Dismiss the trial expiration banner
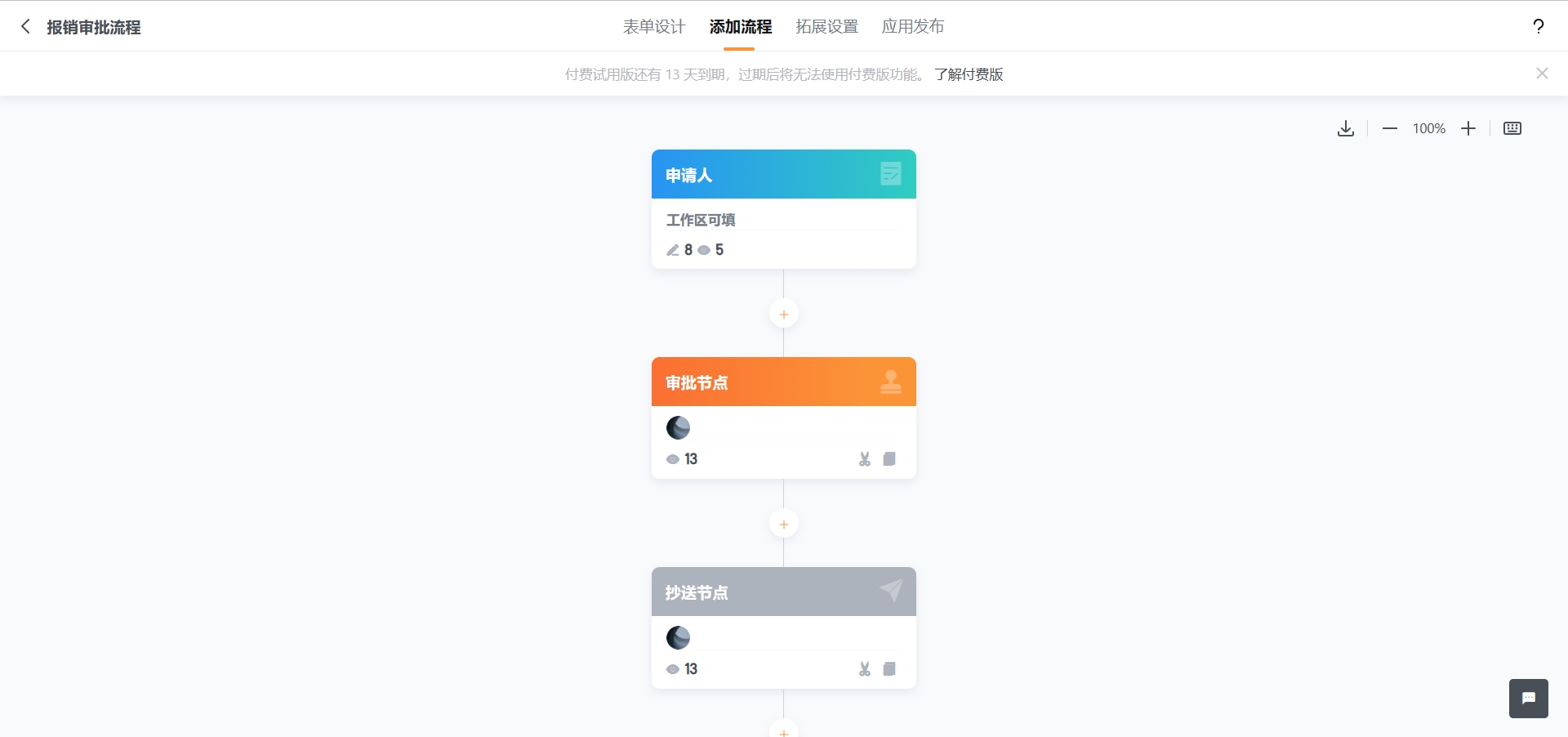 1542,74
